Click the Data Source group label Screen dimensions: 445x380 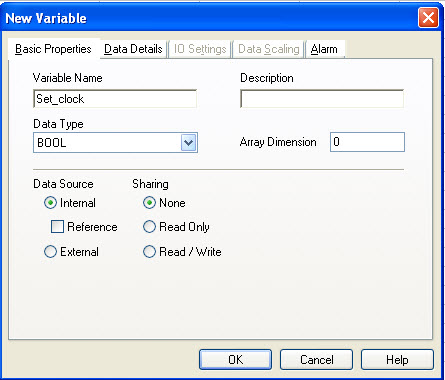click(x=63, y=184)
